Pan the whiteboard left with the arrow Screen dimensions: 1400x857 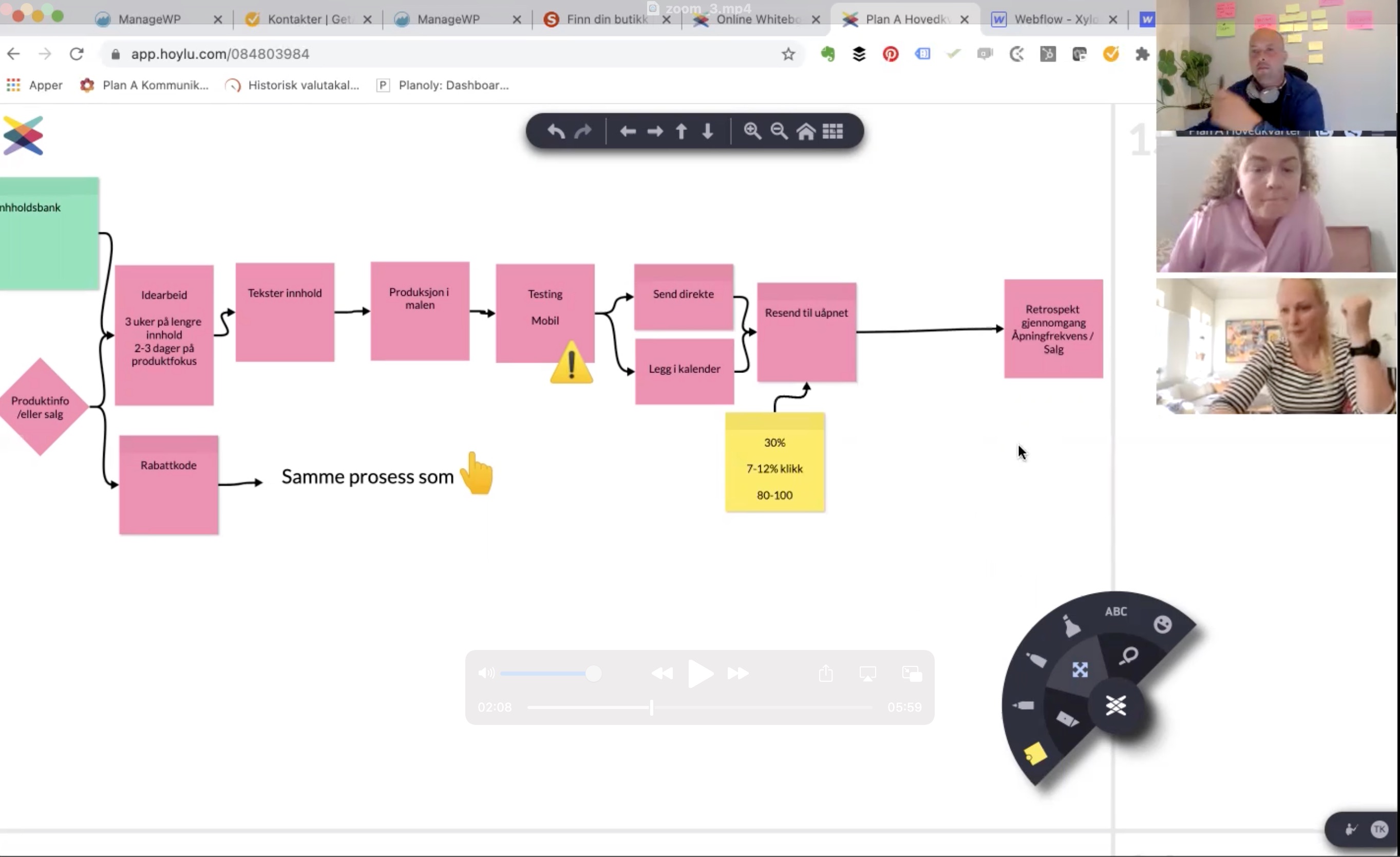click(628, 132)
